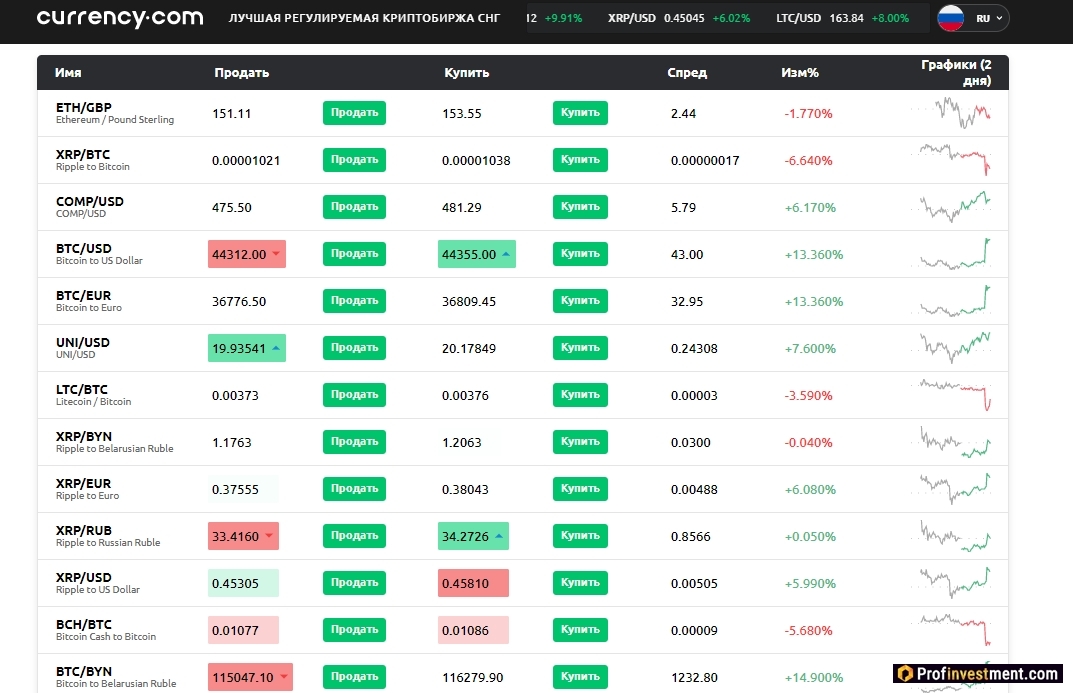
Task: Select the LTC/USD ticker in top bar
Action: pos(842,18)
